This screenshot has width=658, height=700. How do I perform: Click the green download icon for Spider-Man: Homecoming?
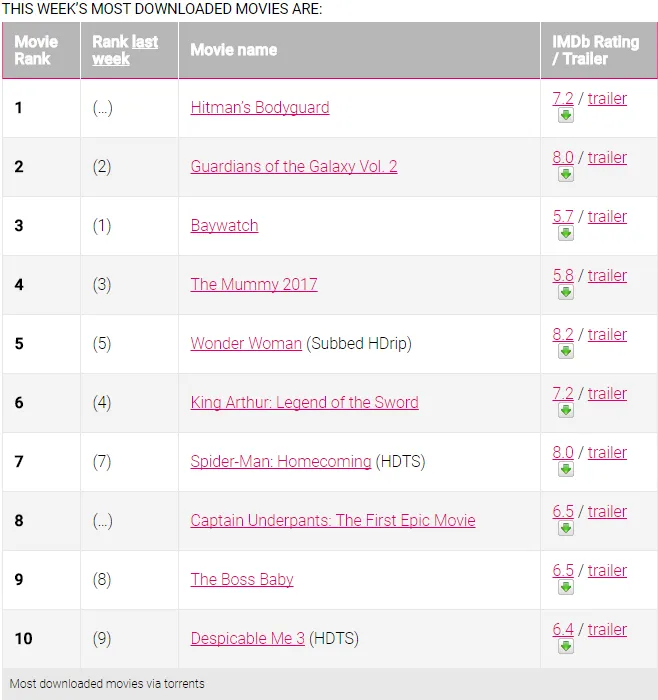point(566,469)
